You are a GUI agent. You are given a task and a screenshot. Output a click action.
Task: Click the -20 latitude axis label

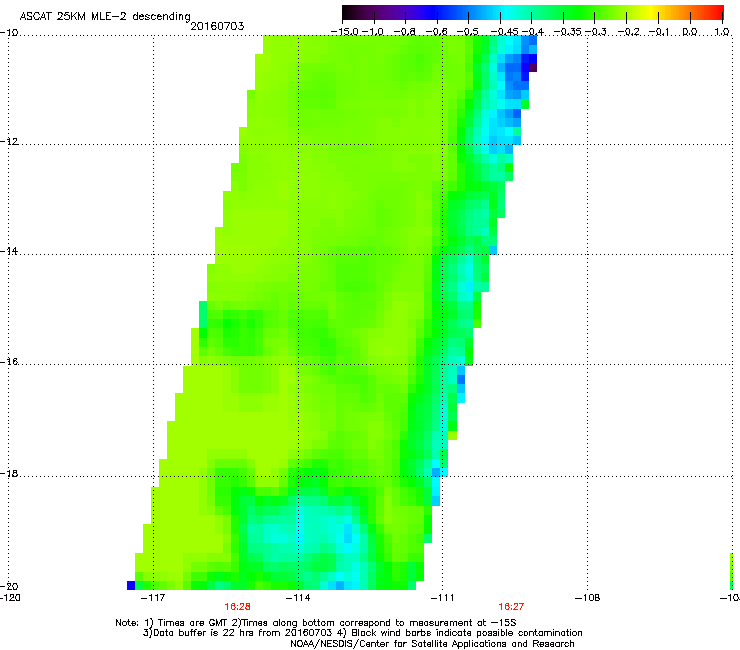point(9,586)
